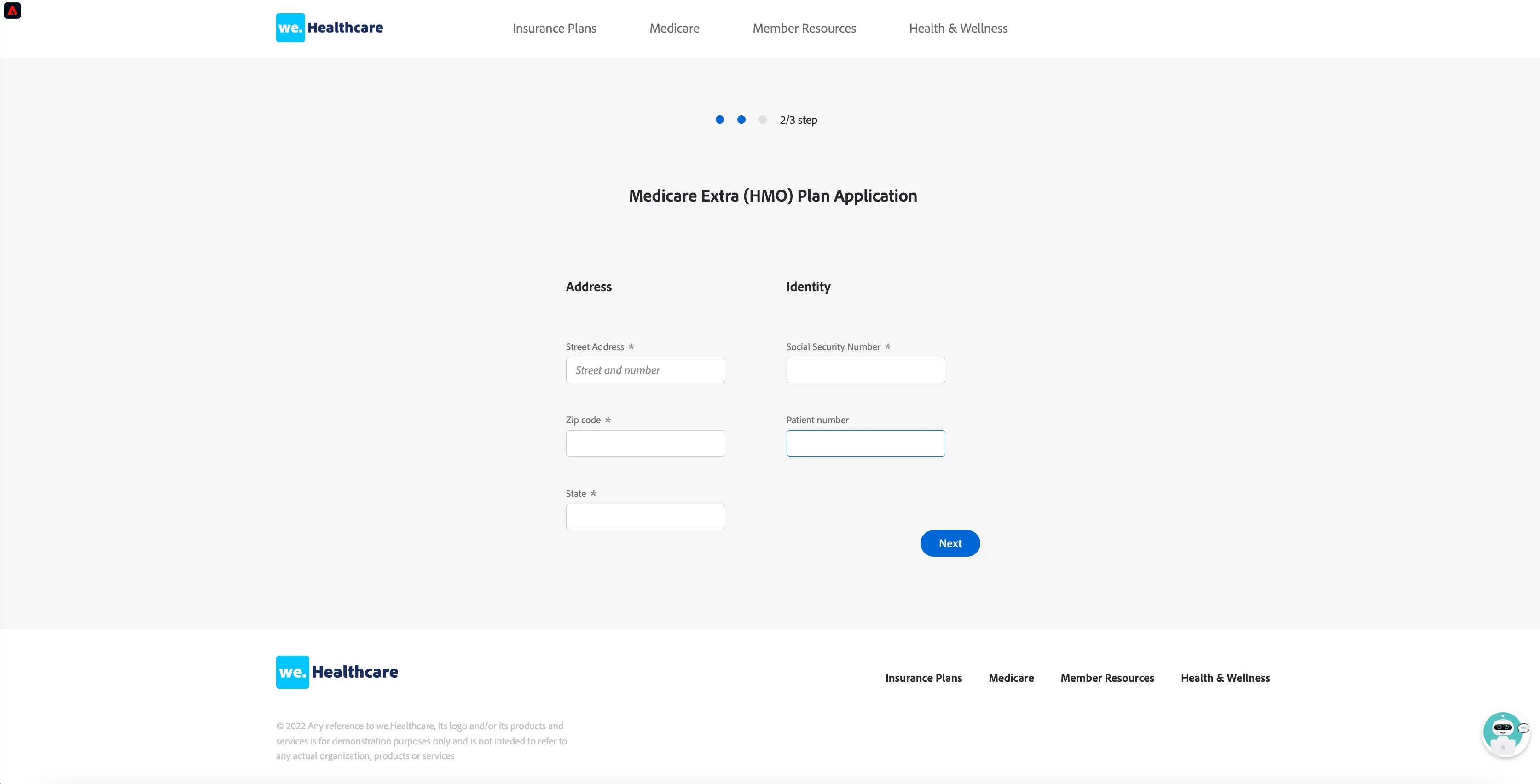Focus the Street Address input field
Image resolution: width=1540 pixels, height=784 pixels.
pos(646,370)
